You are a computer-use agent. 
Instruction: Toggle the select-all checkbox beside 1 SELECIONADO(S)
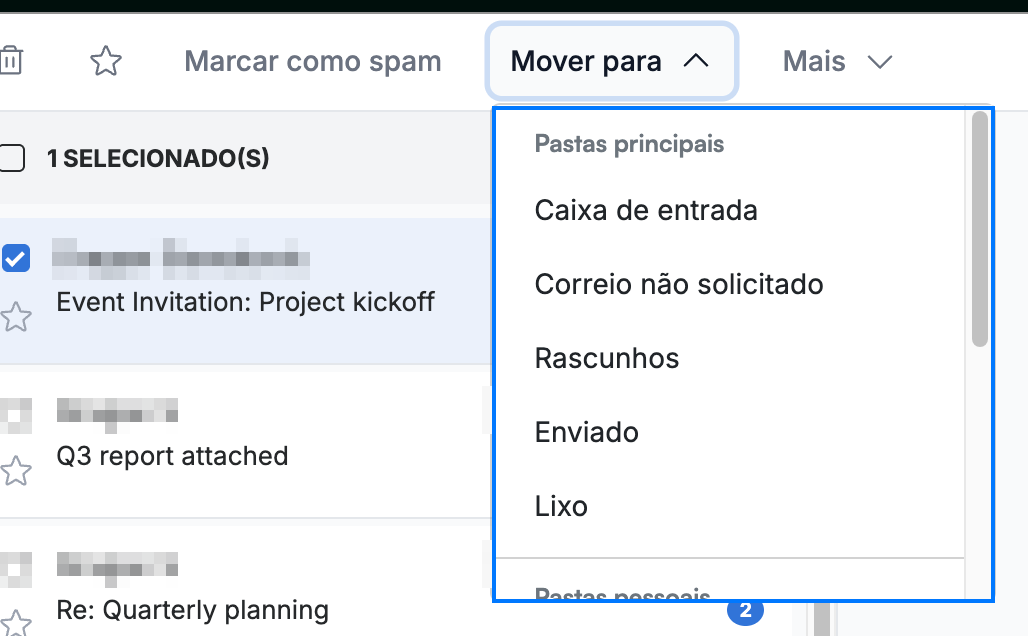point(11,158)
